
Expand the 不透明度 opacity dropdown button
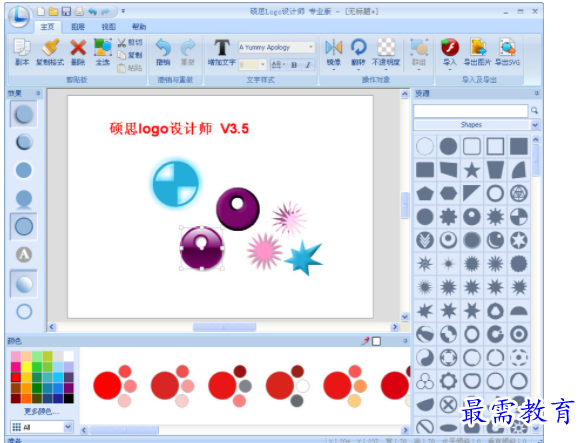386,70
